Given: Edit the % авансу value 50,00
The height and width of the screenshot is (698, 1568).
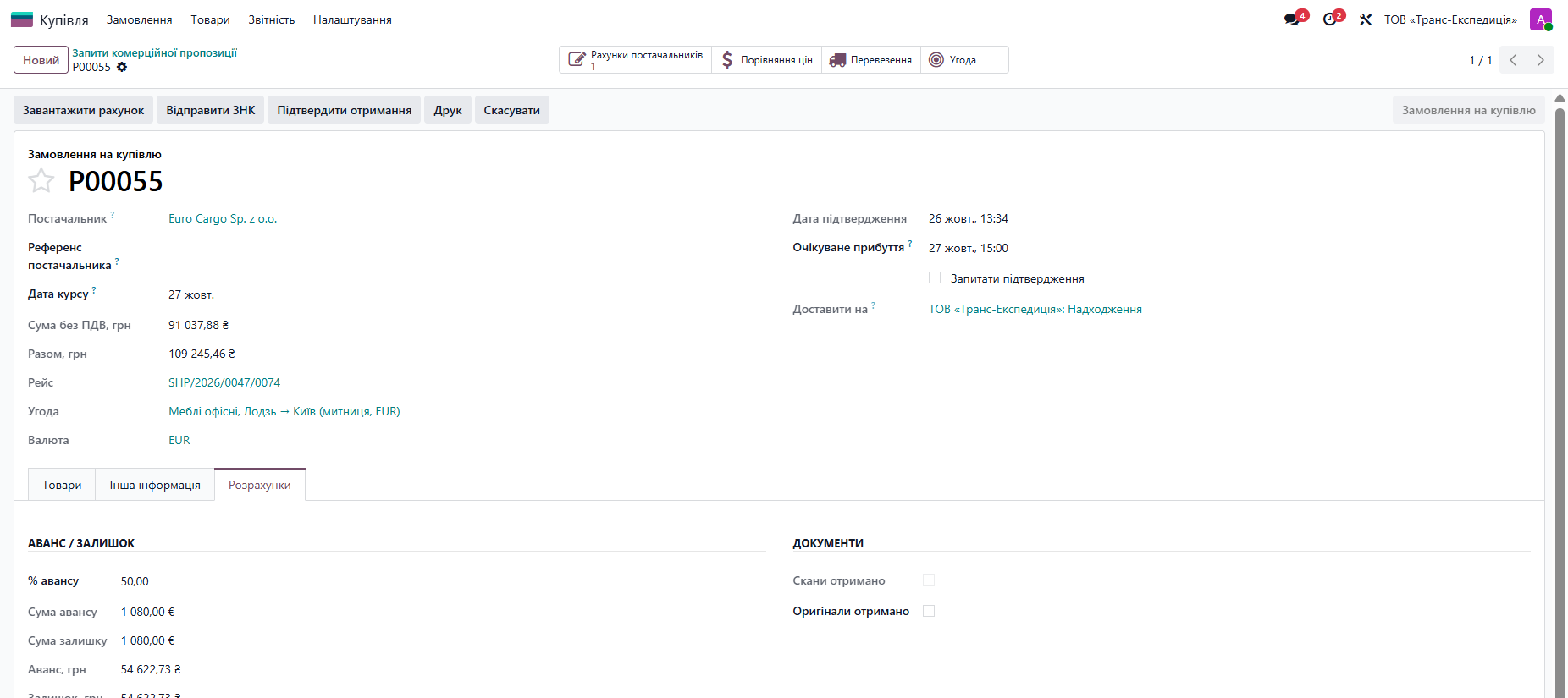Looking at the screenshot, I should (135, 581).
